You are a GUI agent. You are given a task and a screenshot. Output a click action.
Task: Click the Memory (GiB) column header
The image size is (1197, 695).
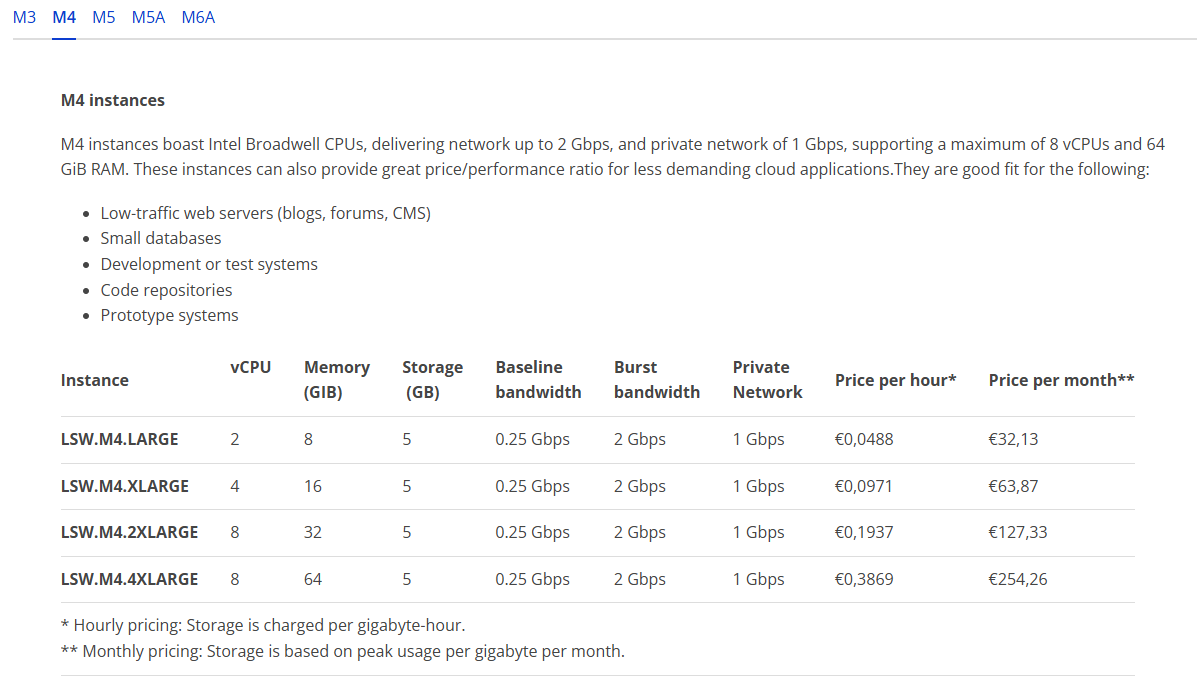pyautogui.click(x=337, y=380)
